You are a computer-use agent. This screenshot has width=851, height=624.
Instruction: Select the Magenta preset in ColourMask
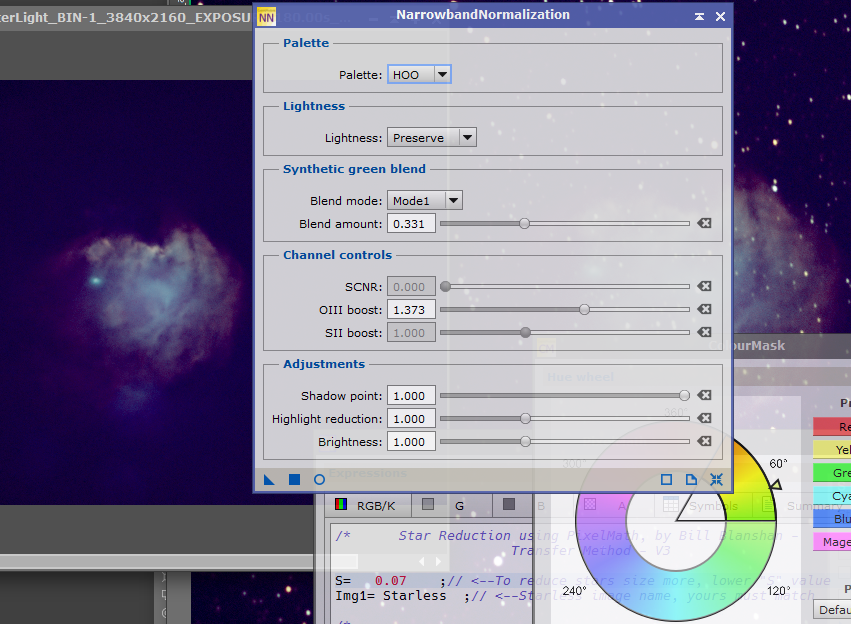(x=832, y=542)
